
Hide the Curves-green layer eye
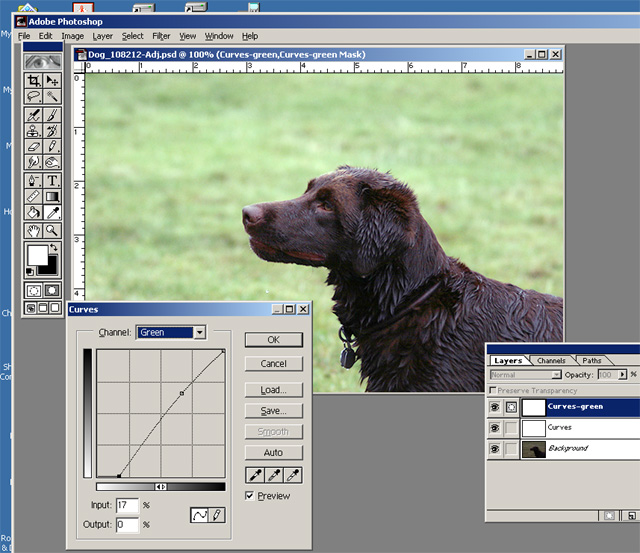(x=495, y=407)
